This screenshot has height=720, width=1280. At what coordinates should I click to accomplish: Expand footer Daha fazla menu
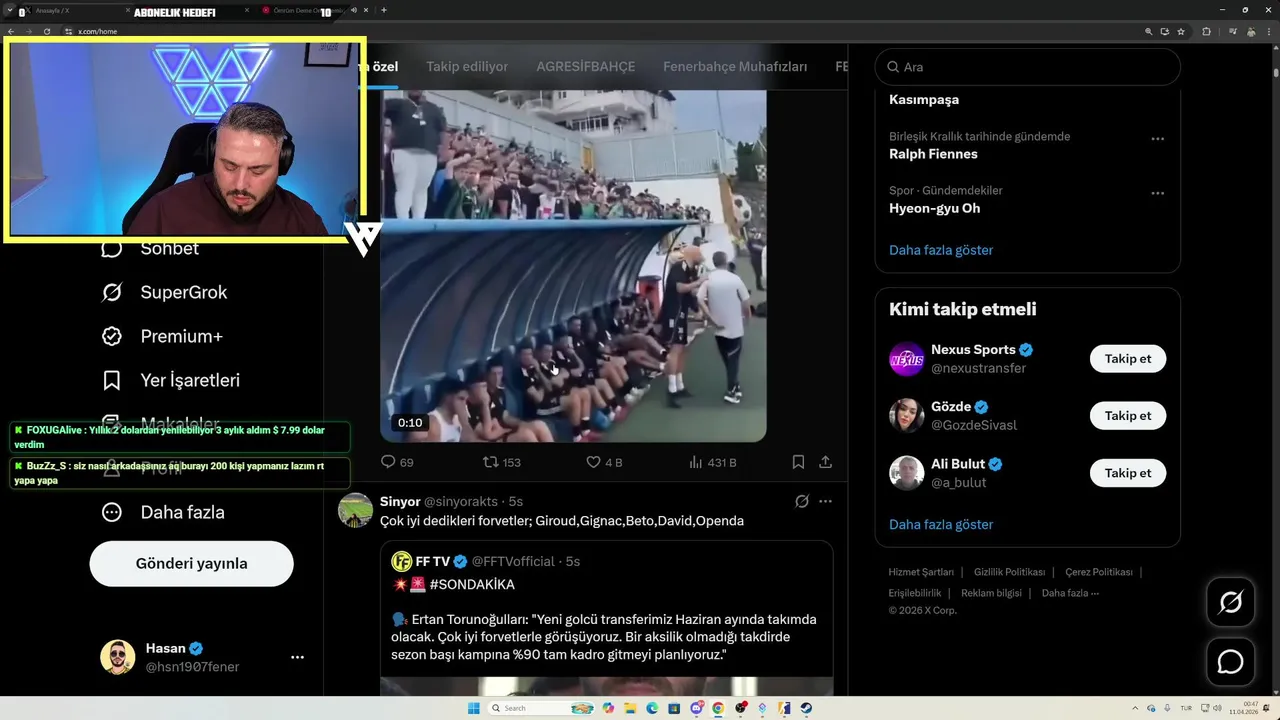point(1070,593)
